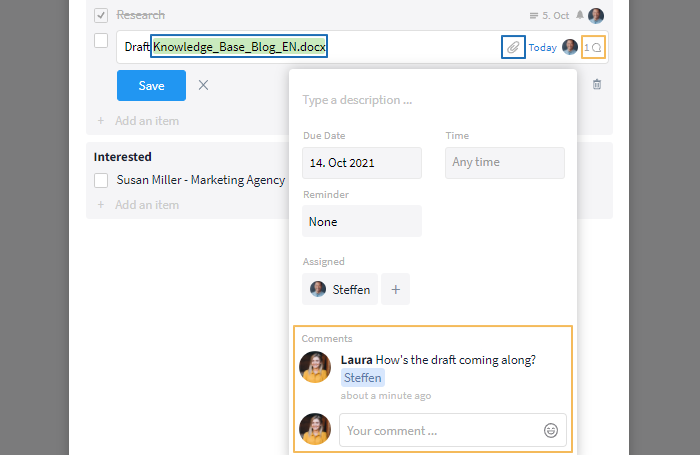Open the Due Date picker showing 14. Oct 2021
700x455 pixels.
[362, 162]
